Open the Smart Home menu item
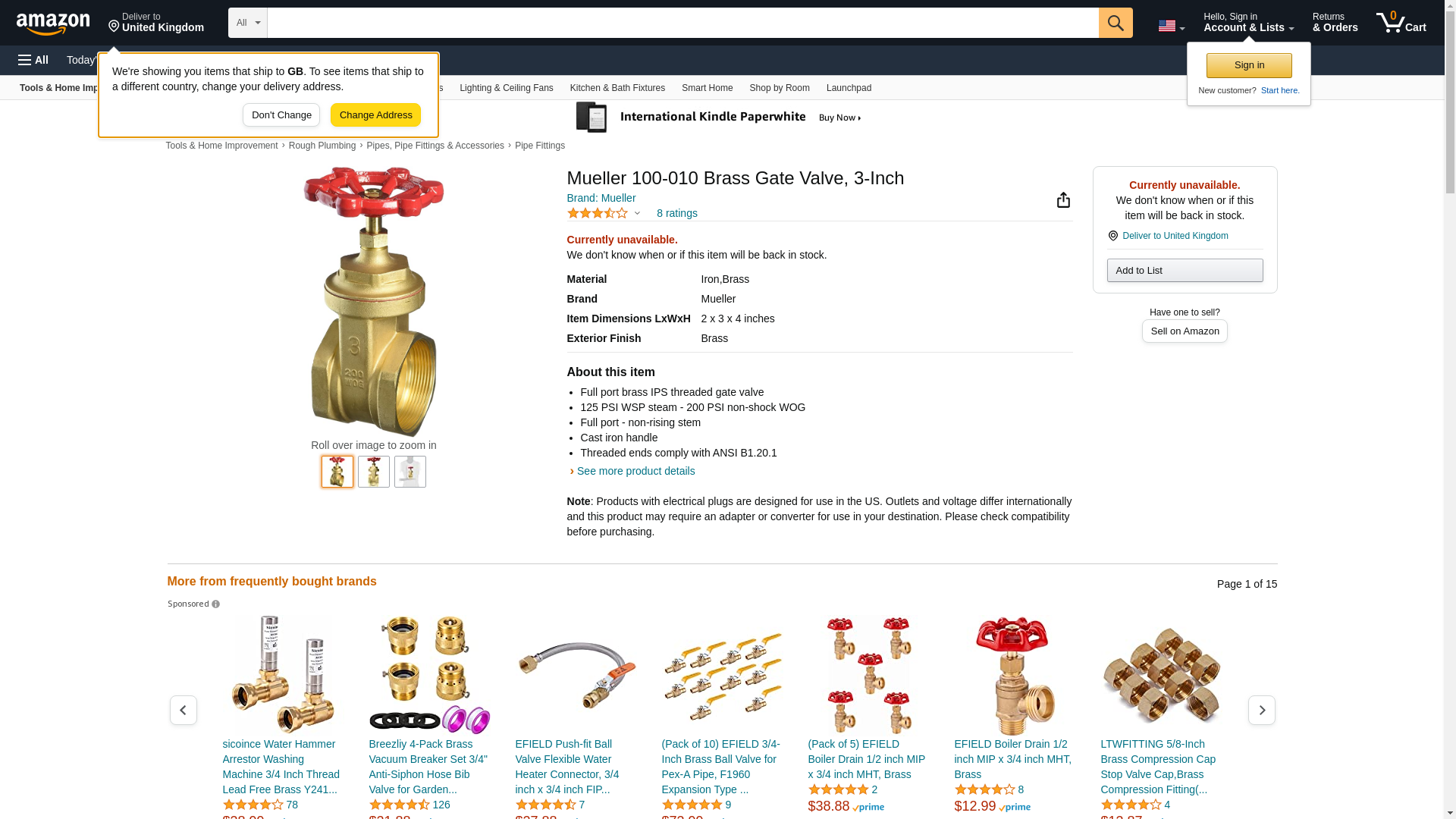 [707, 88]
